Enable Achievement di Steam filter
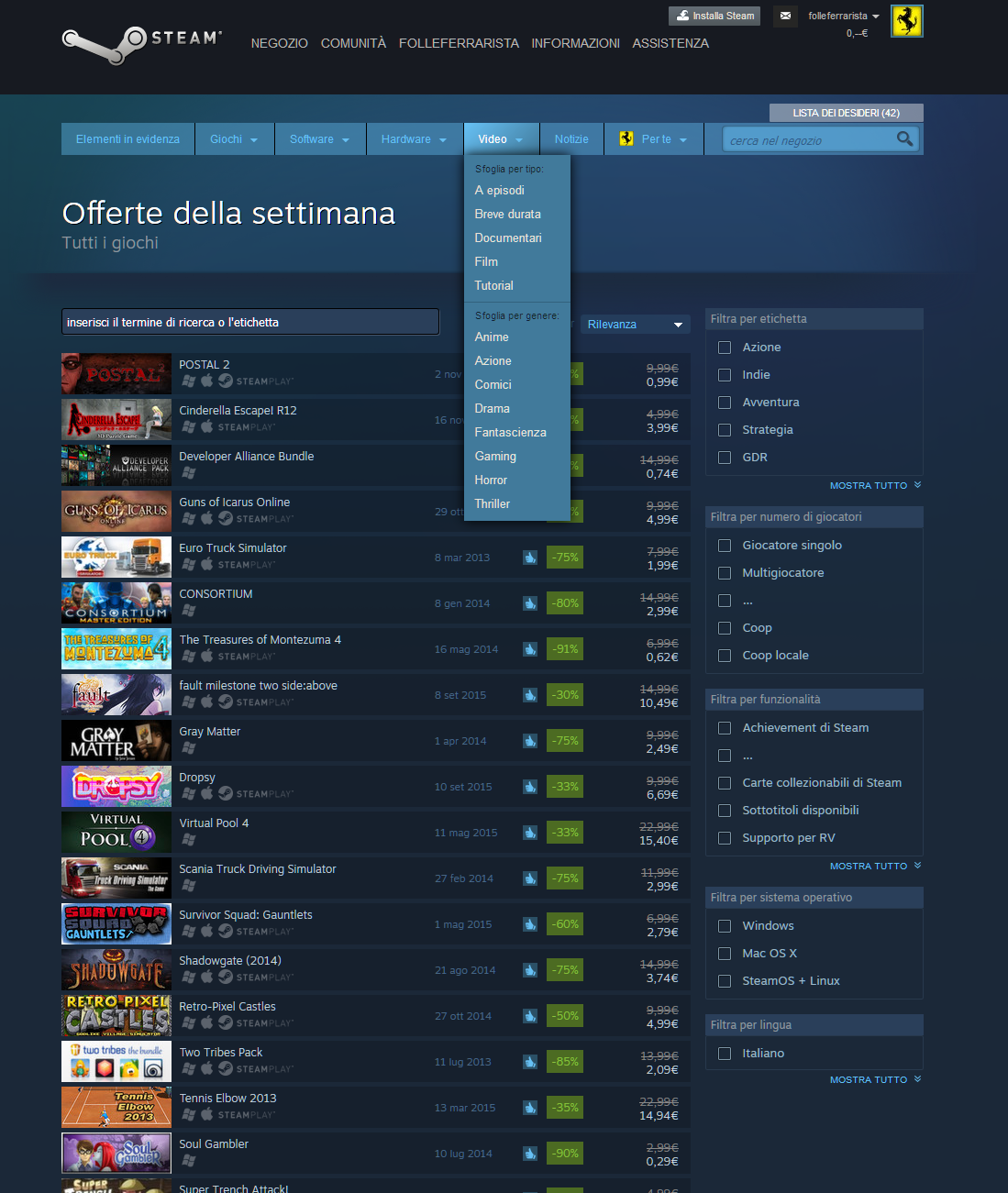The height and width of the screenshot is (1193, 1008). point(725,728)
